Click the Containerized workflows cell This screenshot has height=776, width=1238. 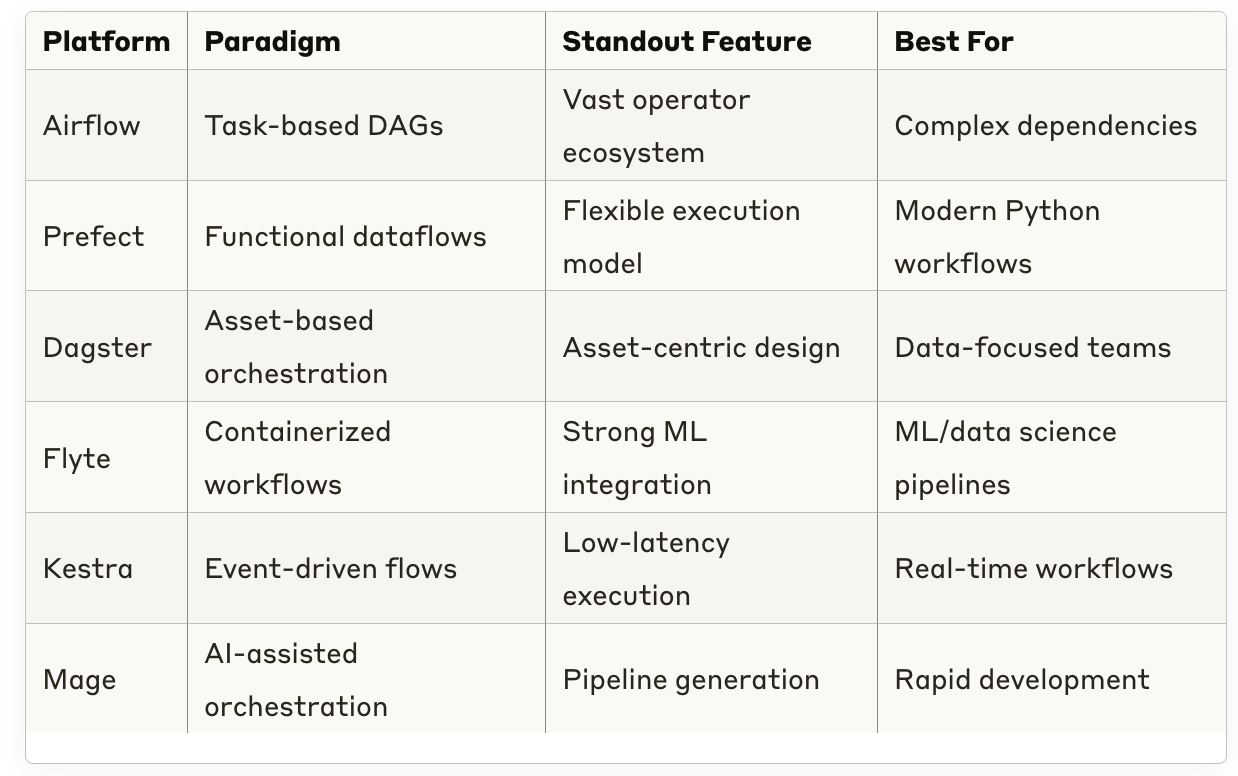(x=297, y=458)
